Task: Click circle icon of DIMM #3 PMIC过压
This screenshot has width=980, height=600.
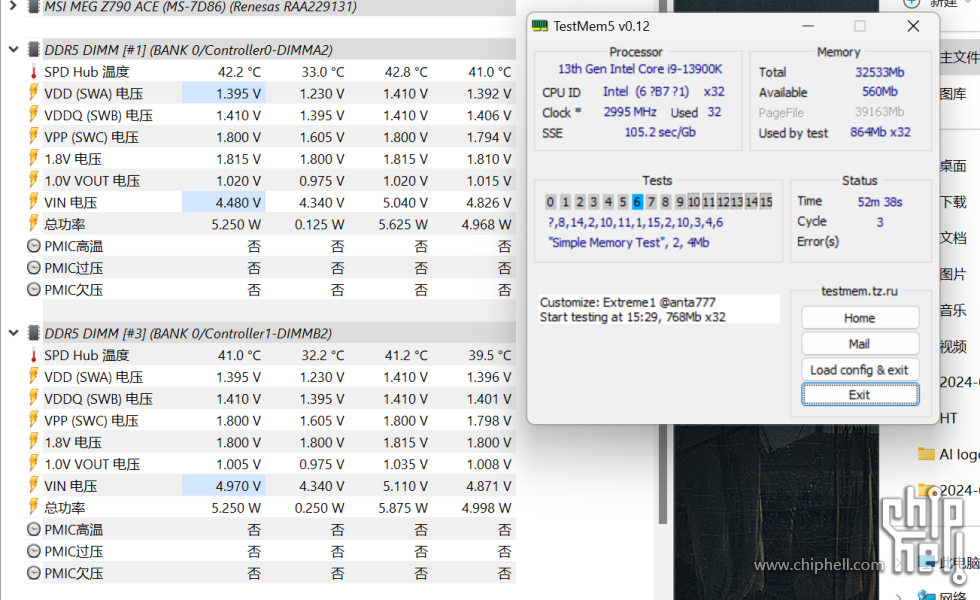Action: (x=34, y=551)
